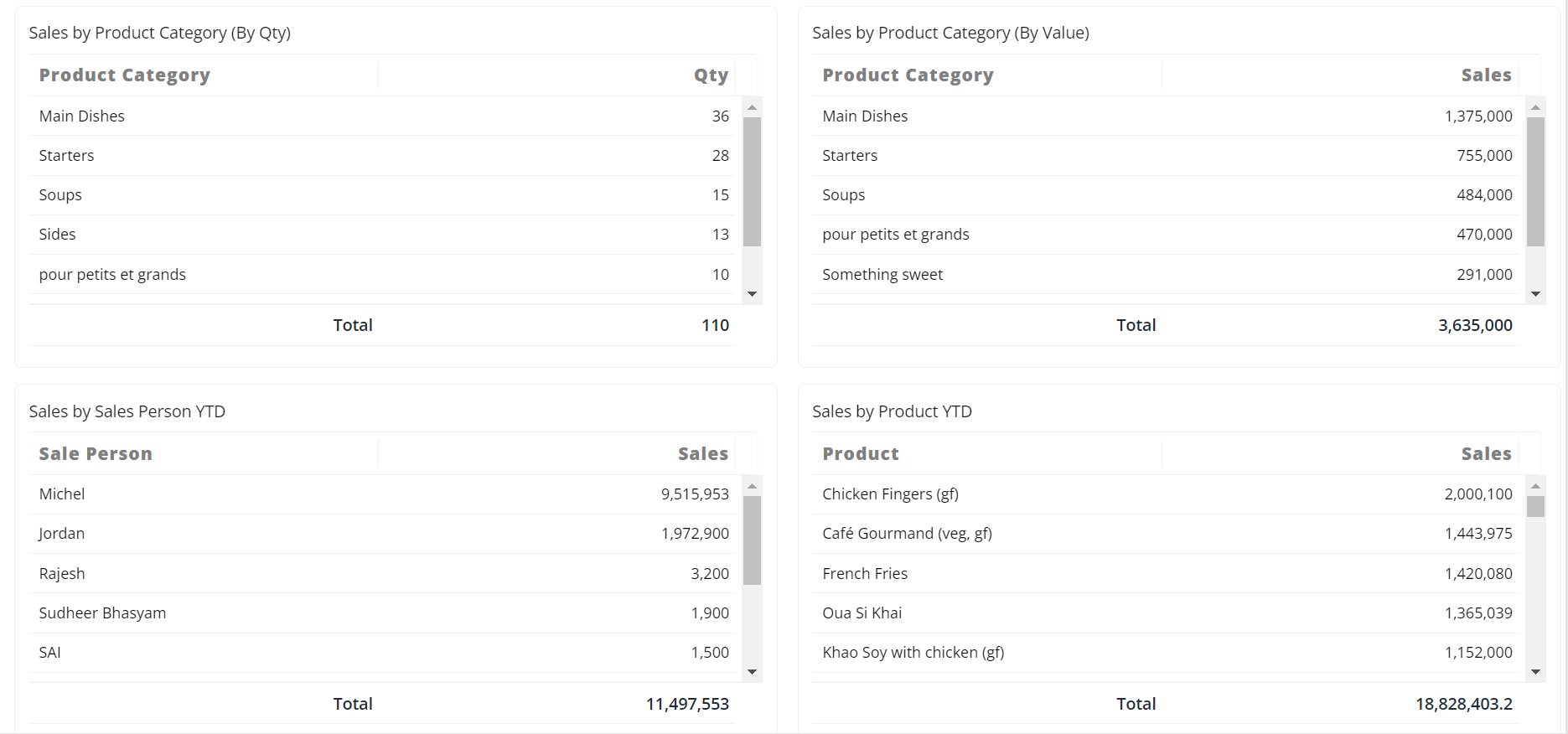The height and width of the screenshot is (734, 1568).
Task: Sort by the Qty column header
Action: pyautogui.click(x=711, y=75)
